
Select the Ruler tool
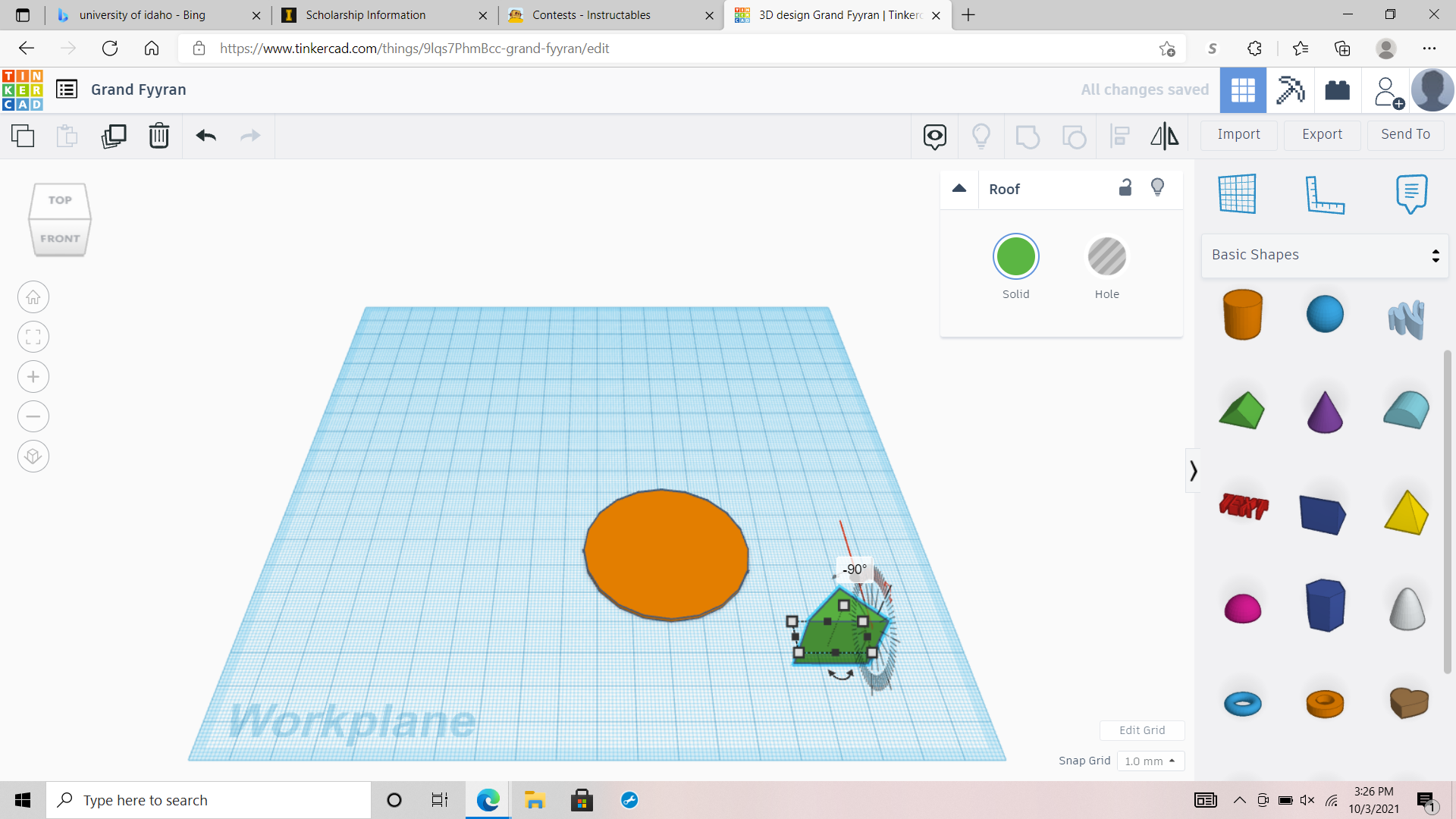coord(1325,194)
